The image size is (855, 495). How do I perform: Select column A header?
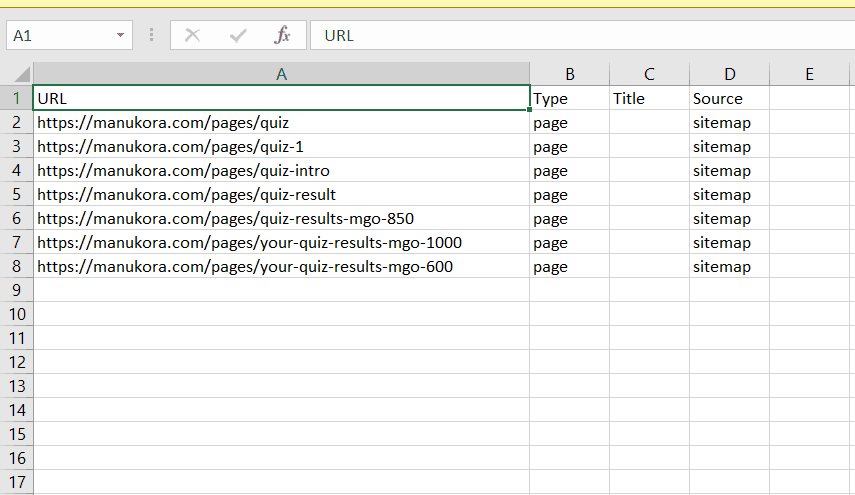pyautogui.click(x=281, y=74)
